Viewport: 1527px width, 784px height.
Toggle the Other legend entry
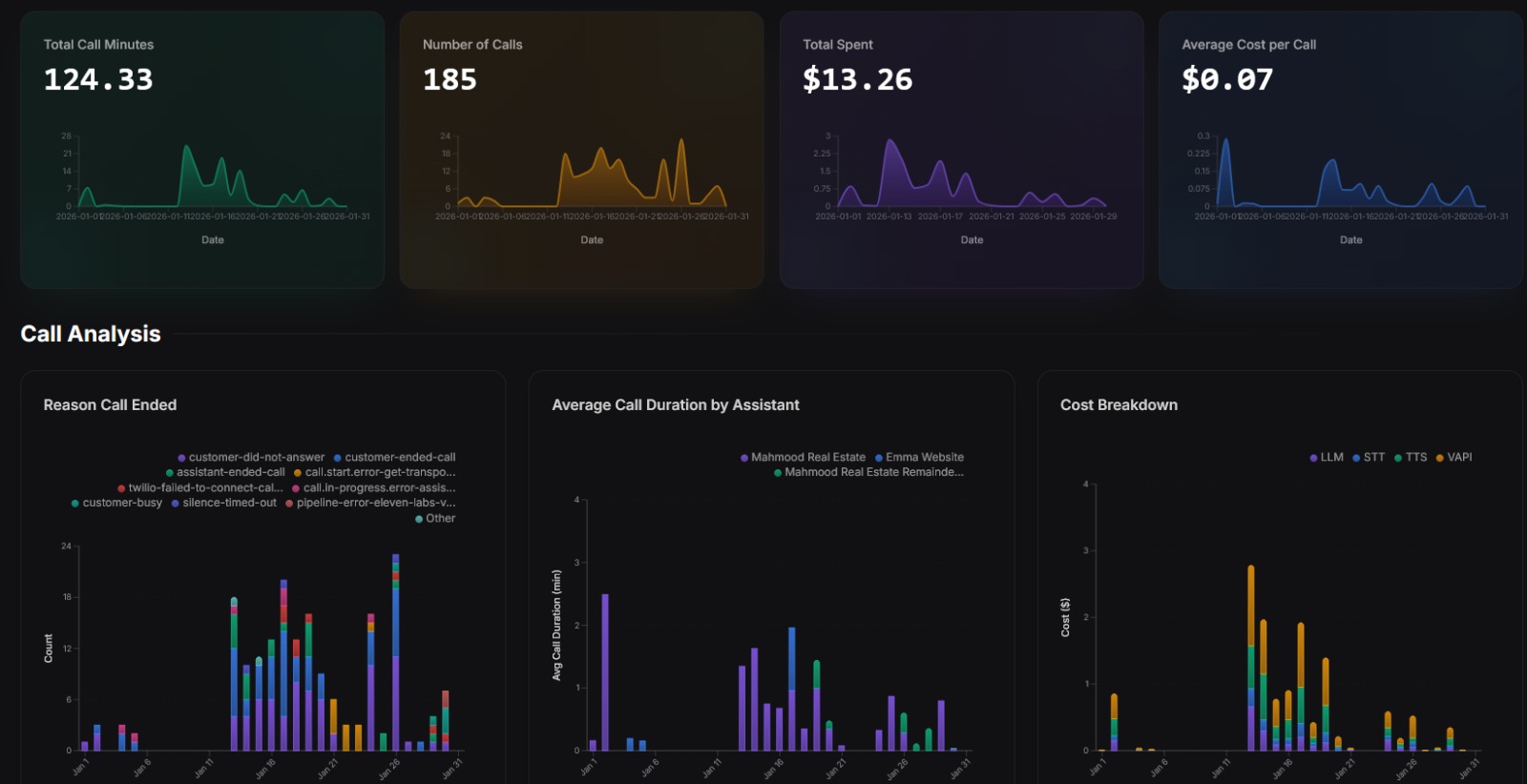point(435,518)
